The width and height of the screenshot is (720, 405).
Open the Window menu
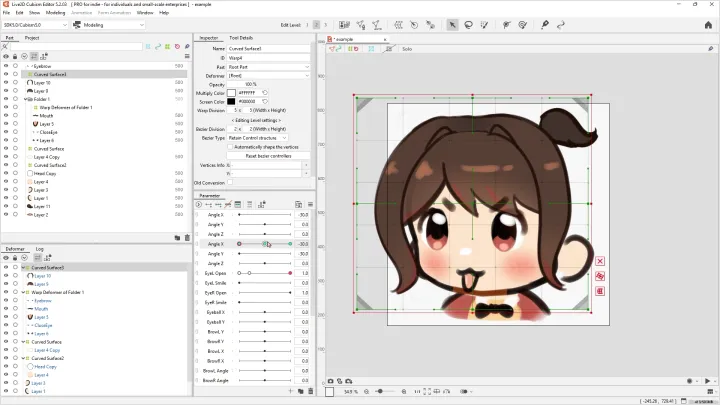tap(145, 13)
